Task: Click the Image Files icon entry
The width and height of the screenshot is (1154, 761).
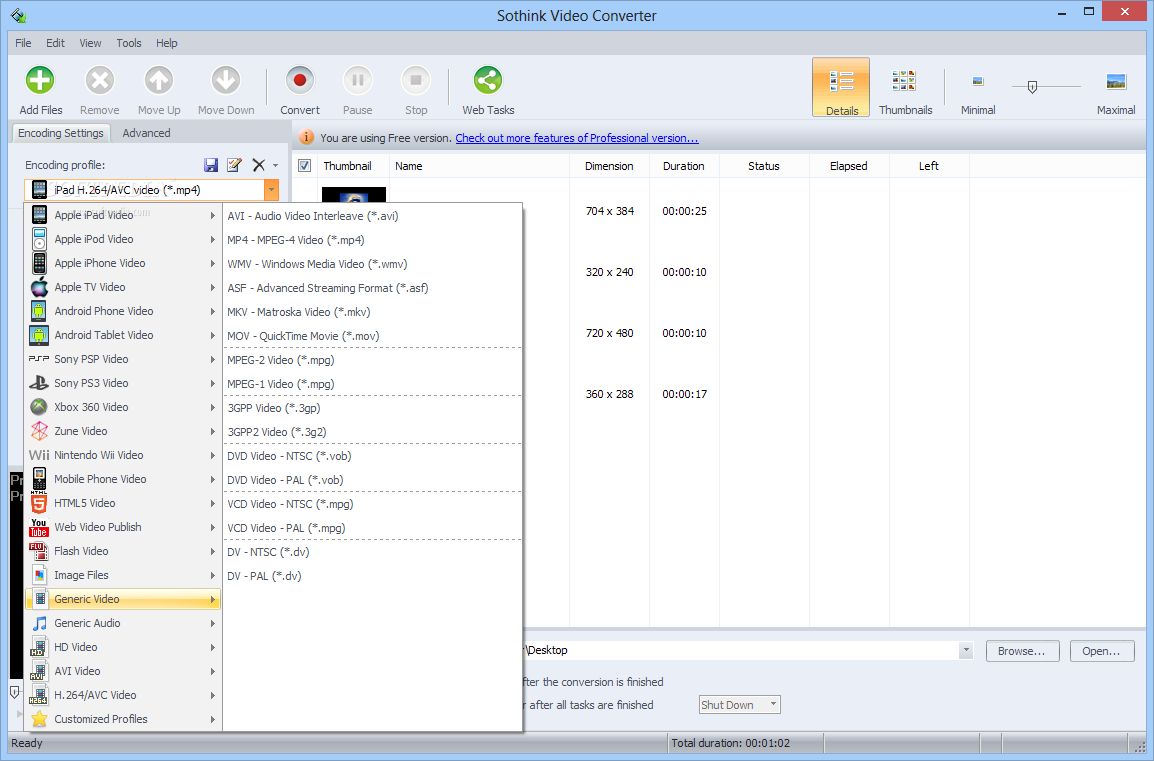Action: click(x=39, y=575)
